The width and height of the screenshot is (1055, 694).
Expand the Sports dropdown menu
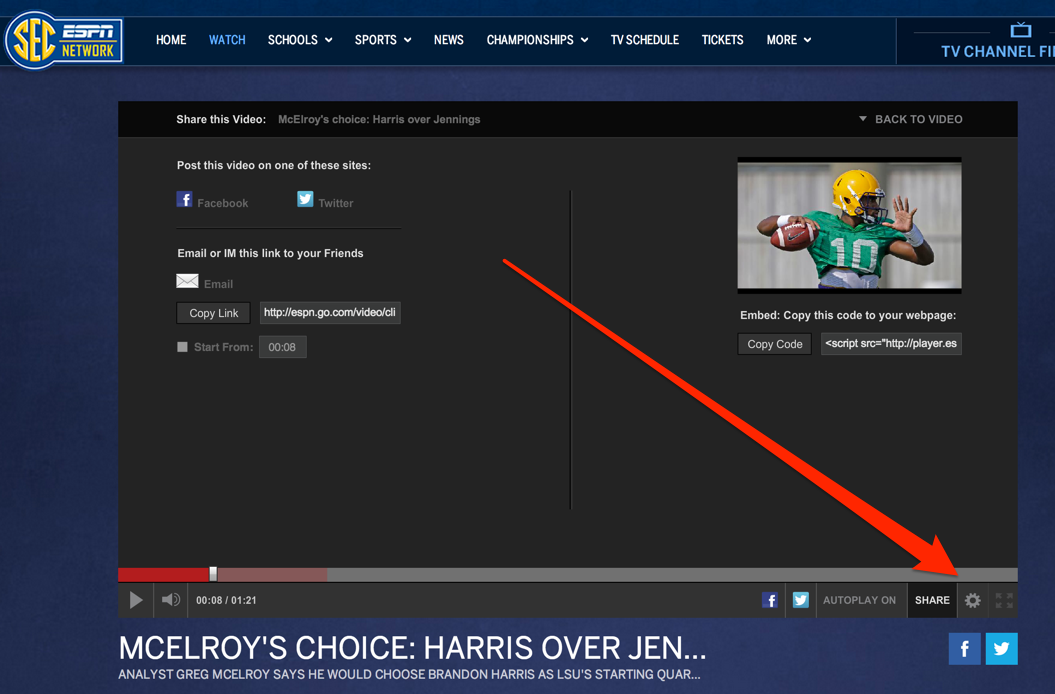(383, 40)
